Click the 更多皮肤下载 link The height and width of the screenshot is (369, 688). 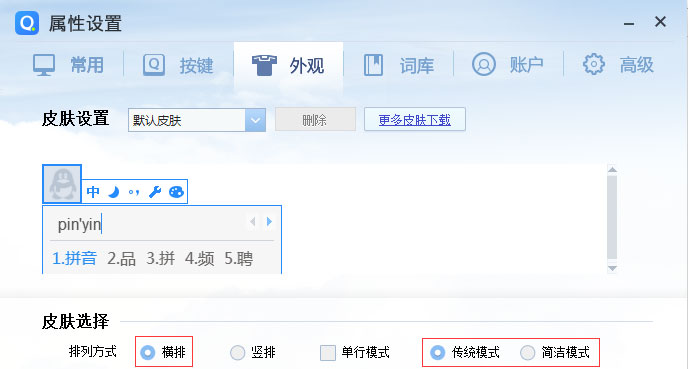tap(415, 120)
